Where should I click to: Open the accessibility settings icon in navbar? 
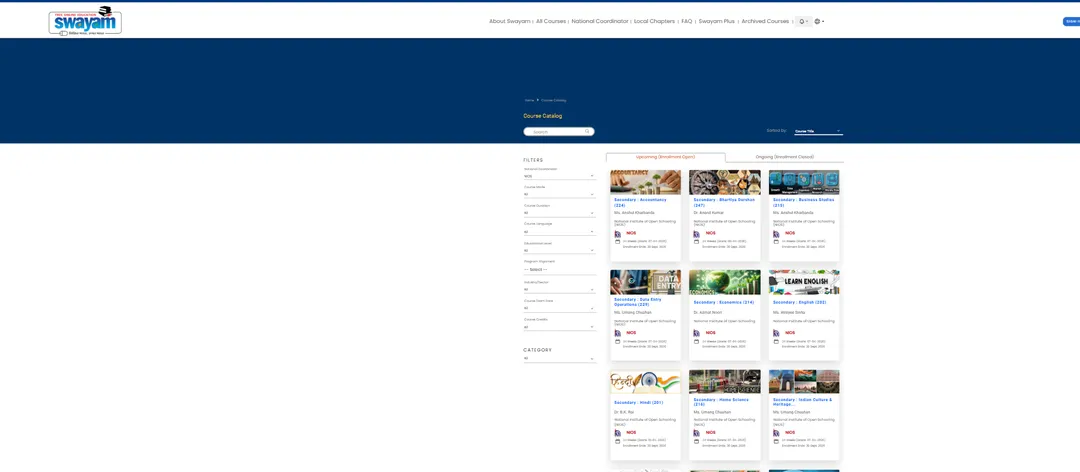(803, 21)
